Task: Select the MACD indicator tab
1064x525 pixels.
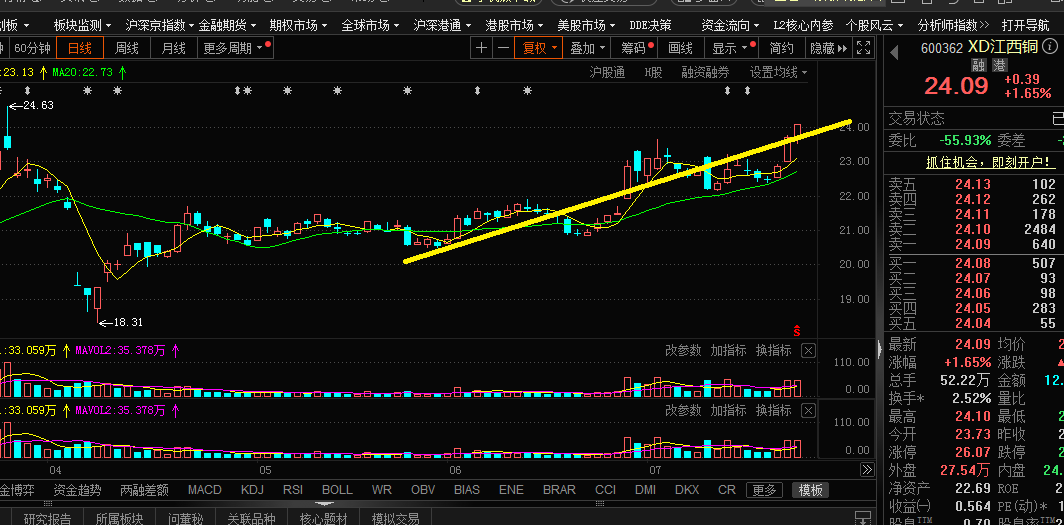Action: tap(204, 490)
